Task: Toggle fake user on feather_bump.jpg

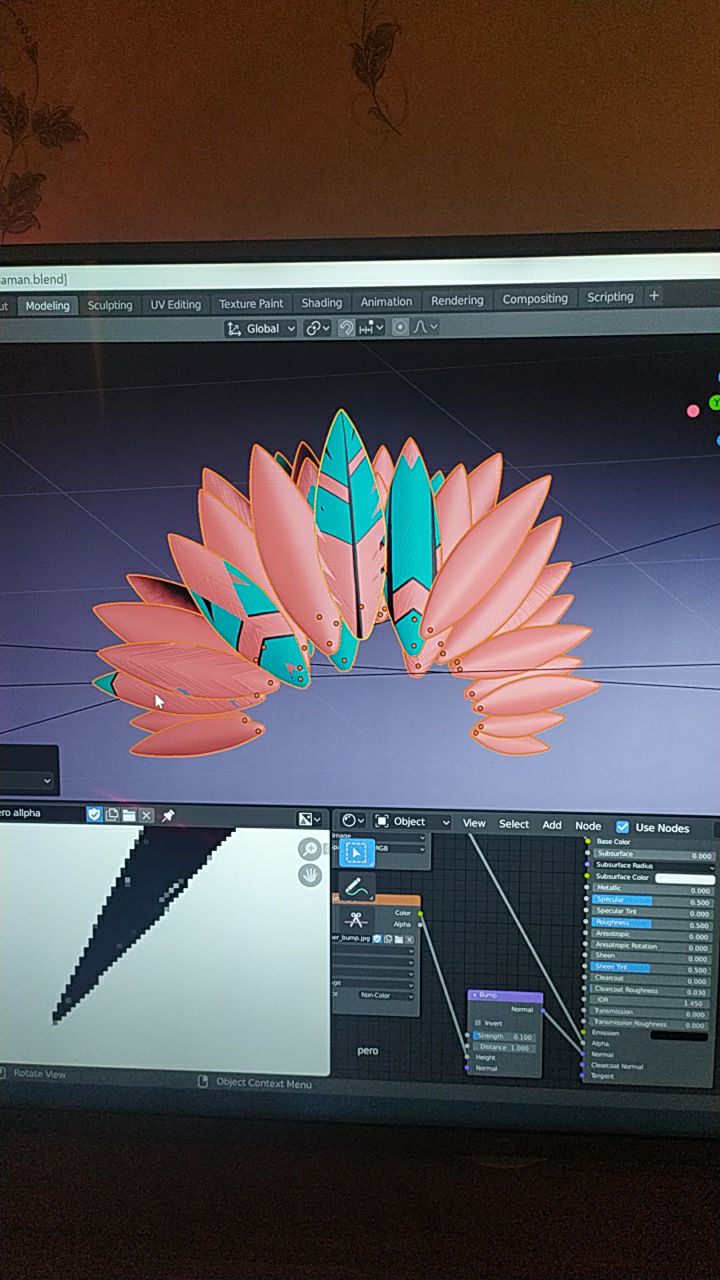Action: (377, 939)
